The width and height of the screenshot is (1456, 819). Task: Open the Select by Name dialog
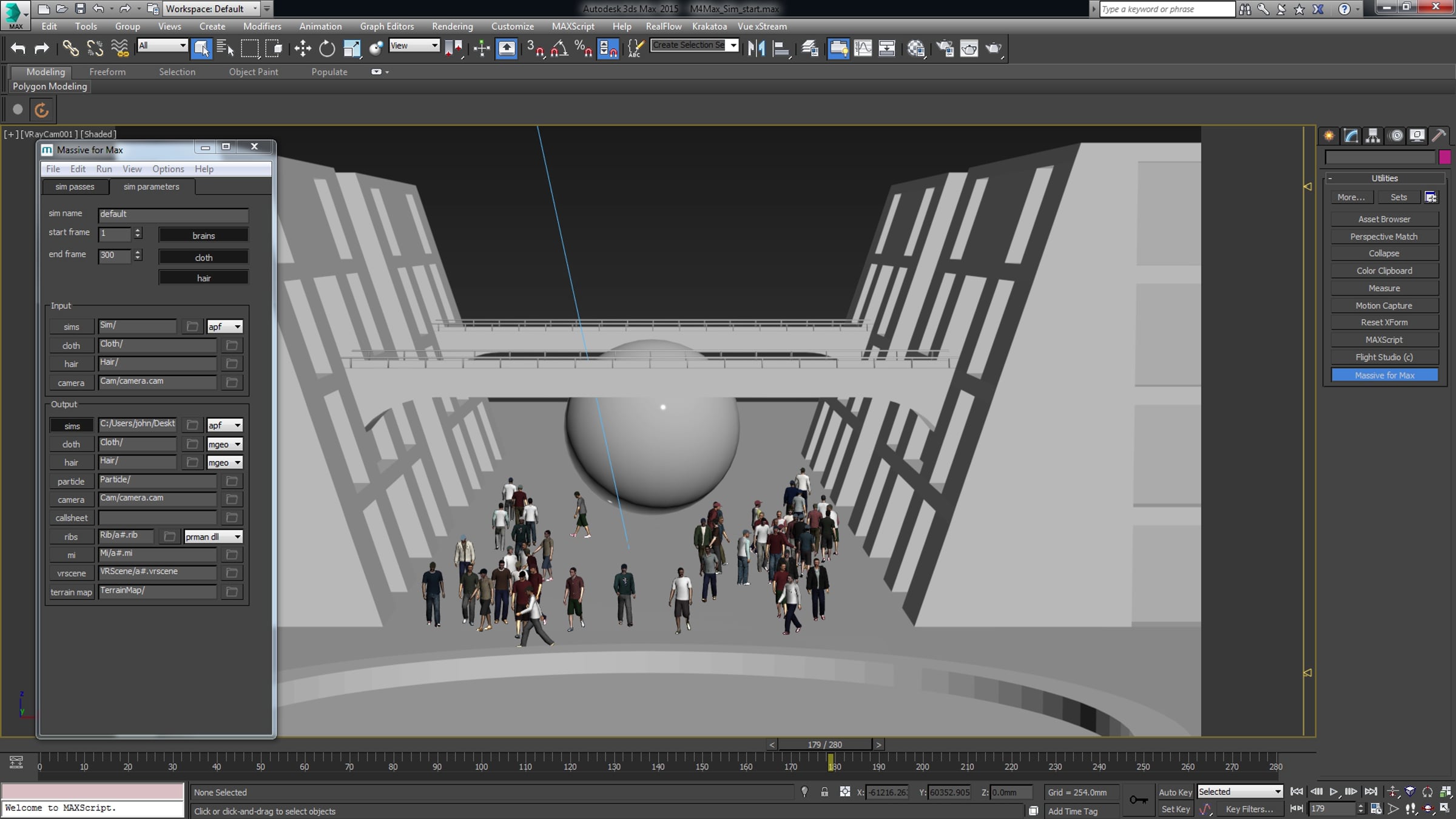[225, 48]
